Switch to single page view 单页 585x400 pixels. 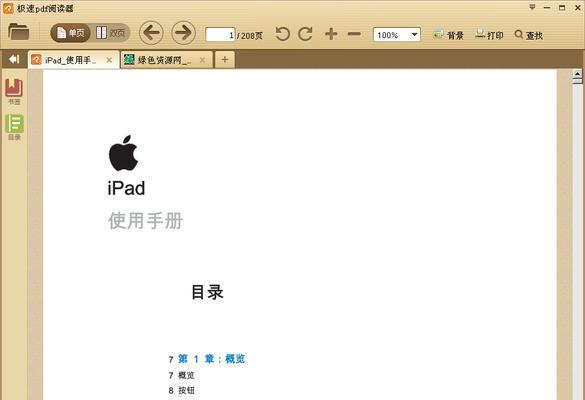[x=71, y=33]
